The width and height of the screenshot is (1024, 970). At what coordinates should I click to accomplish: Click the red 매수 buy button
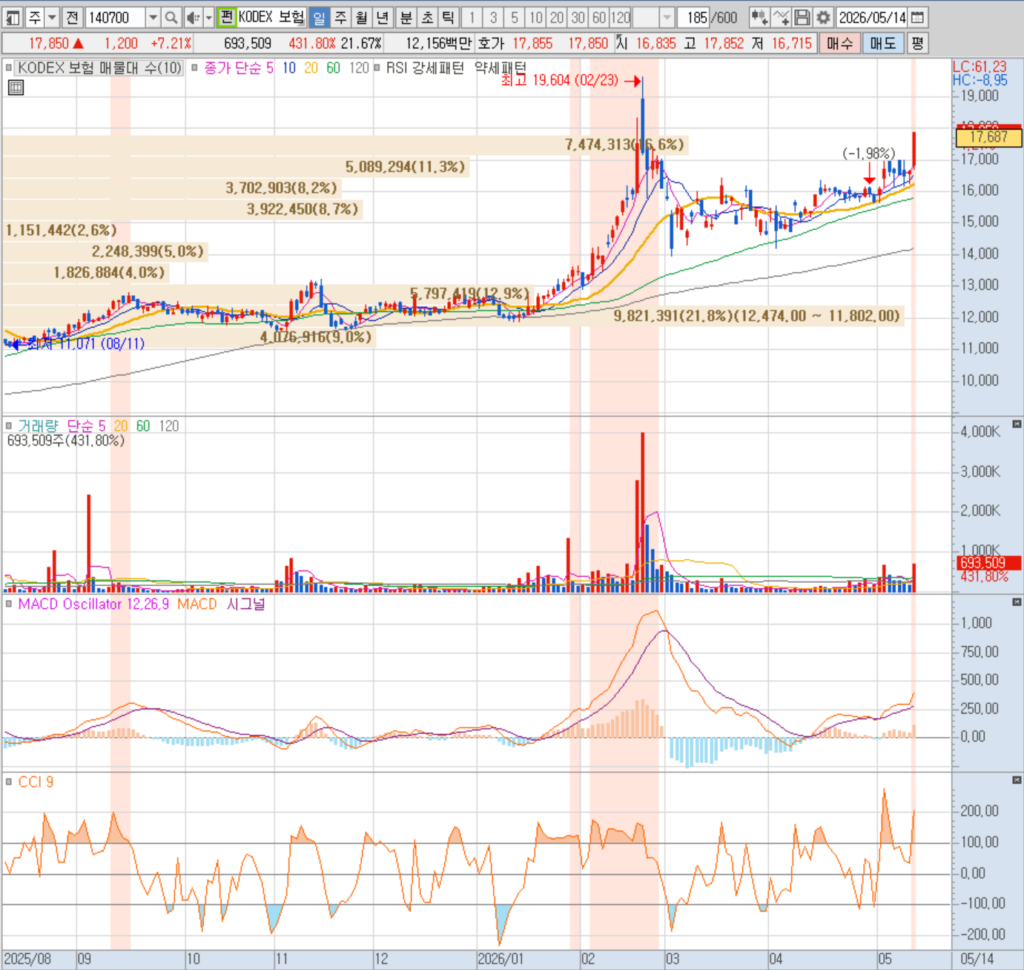(x=839, y=44)
